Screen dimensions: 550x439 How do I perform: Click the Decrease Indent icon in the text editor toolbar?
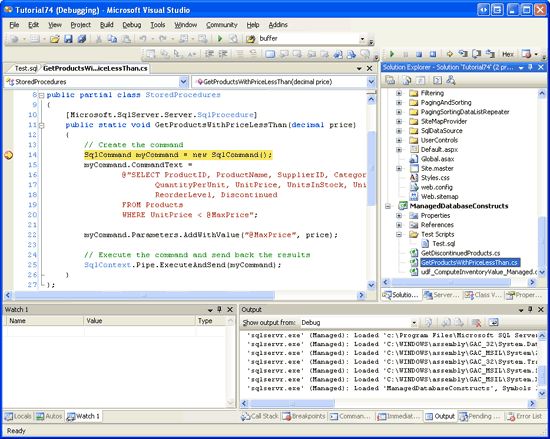coord(209,54)
